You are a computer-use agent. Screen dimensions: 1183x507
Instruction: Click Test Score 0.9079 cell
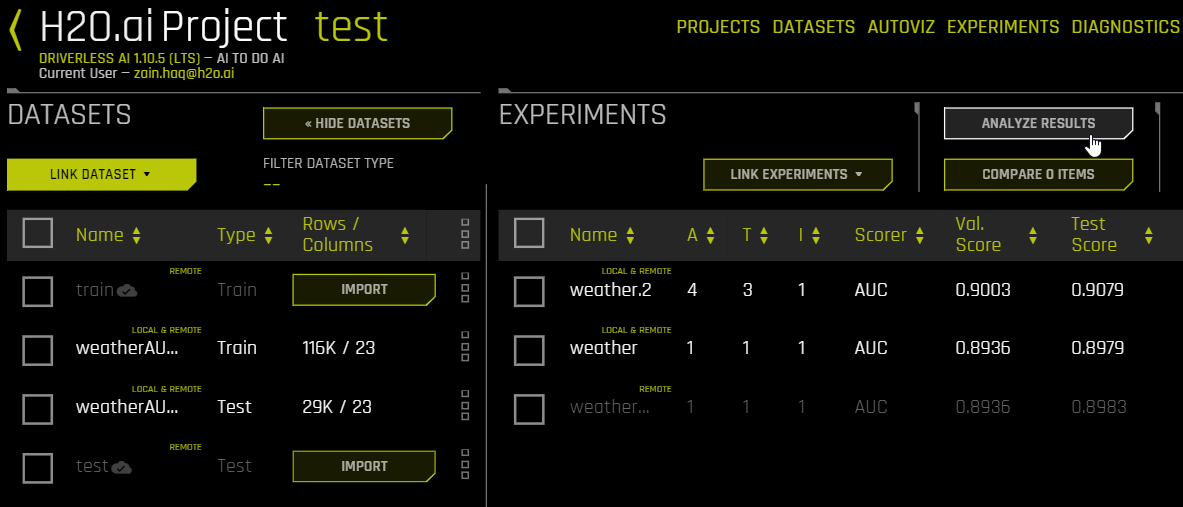[x=1098, y=290]
